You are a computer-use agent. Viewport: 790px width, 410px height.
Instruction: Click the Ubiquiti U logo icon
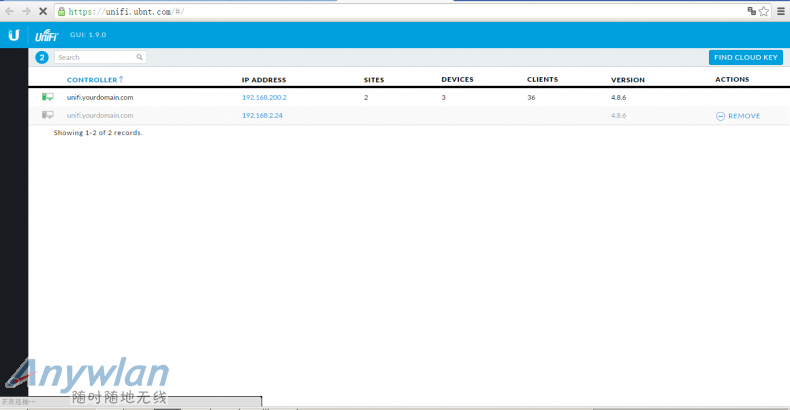tap(14, 35)
